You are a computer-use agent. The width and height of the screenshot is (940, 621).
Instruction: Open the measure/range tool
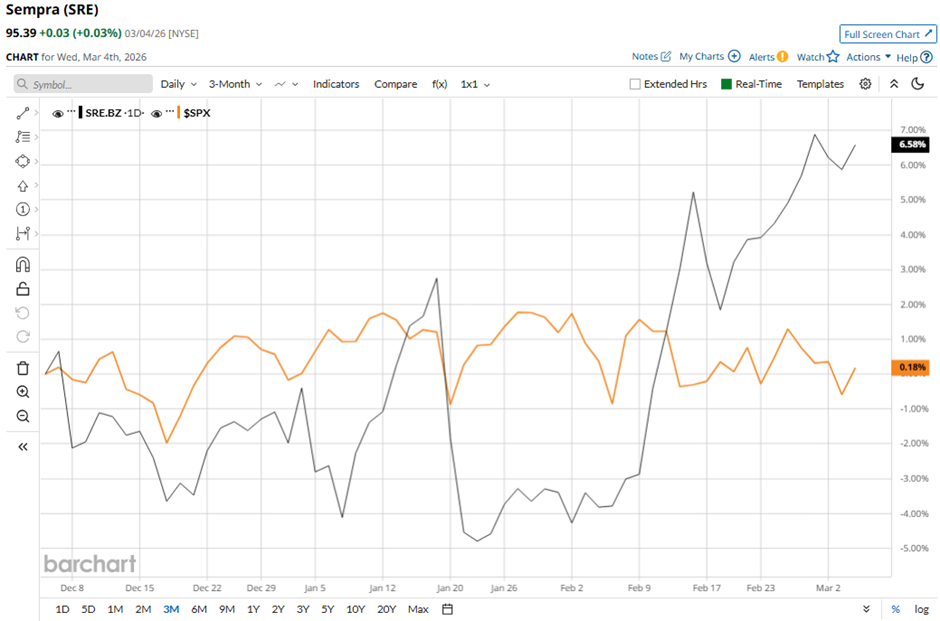[23, 233]
